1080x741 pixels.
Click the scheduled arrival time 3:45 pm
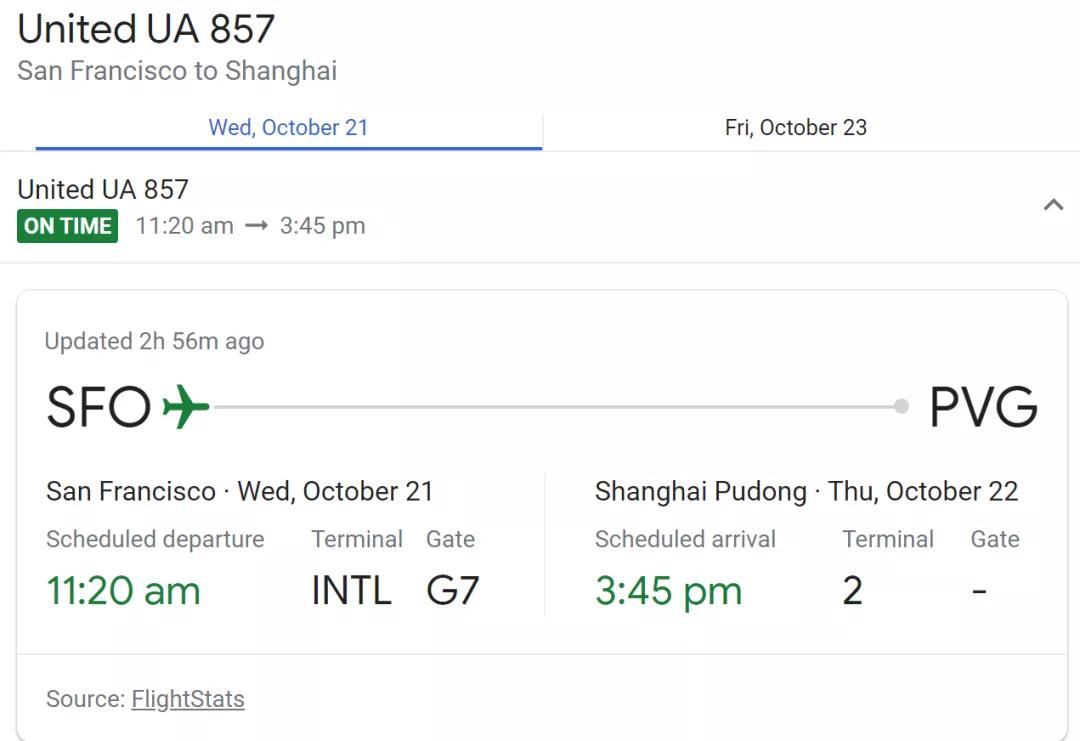(668, 591)
